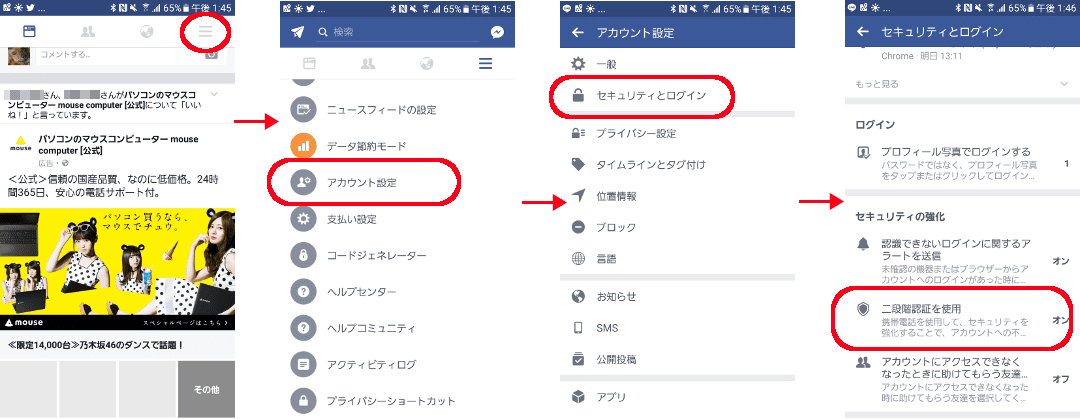Open Messenger from the search bar

point(497,32)
